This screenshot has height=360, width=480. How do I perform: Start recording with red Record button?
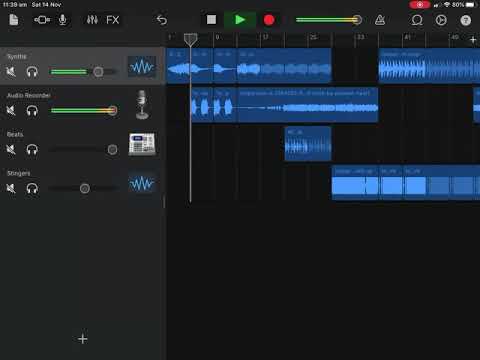coord(269,20)
